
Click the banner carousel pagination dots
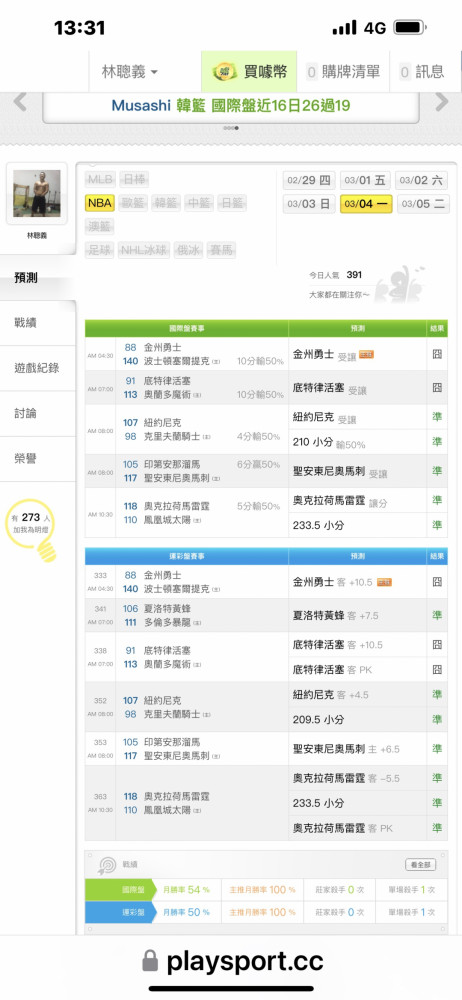[231, 128]
